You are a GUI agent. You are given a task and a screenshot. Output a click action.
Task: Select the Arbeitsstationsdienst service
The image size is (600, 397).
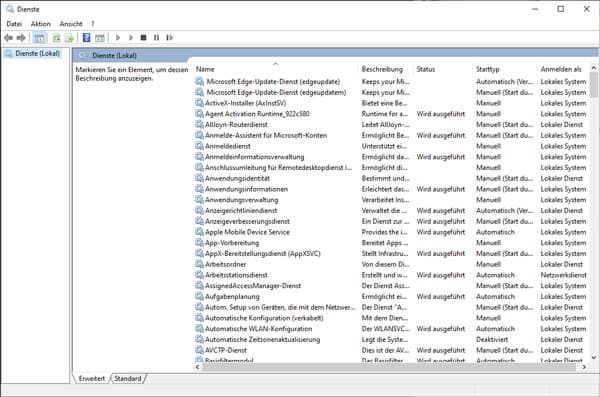[391, 274]
